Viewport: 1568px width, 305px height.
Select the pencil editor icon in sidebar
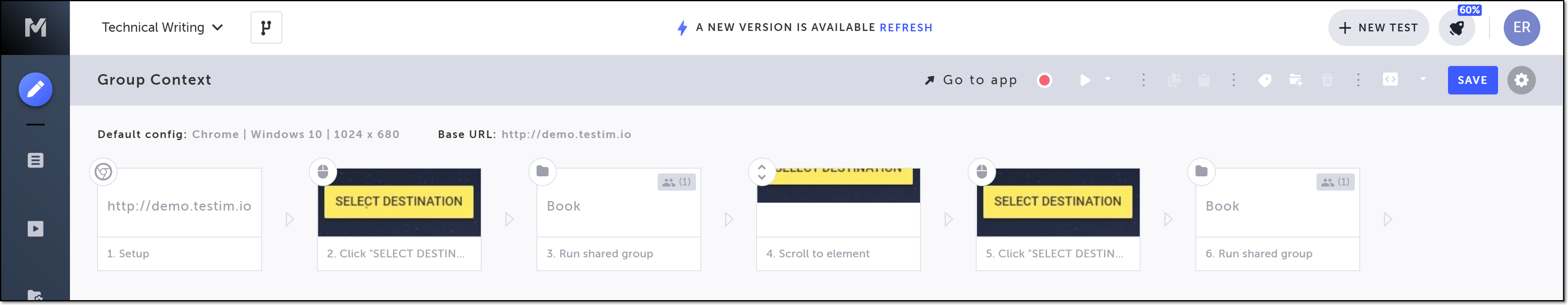tap(35, 90)
